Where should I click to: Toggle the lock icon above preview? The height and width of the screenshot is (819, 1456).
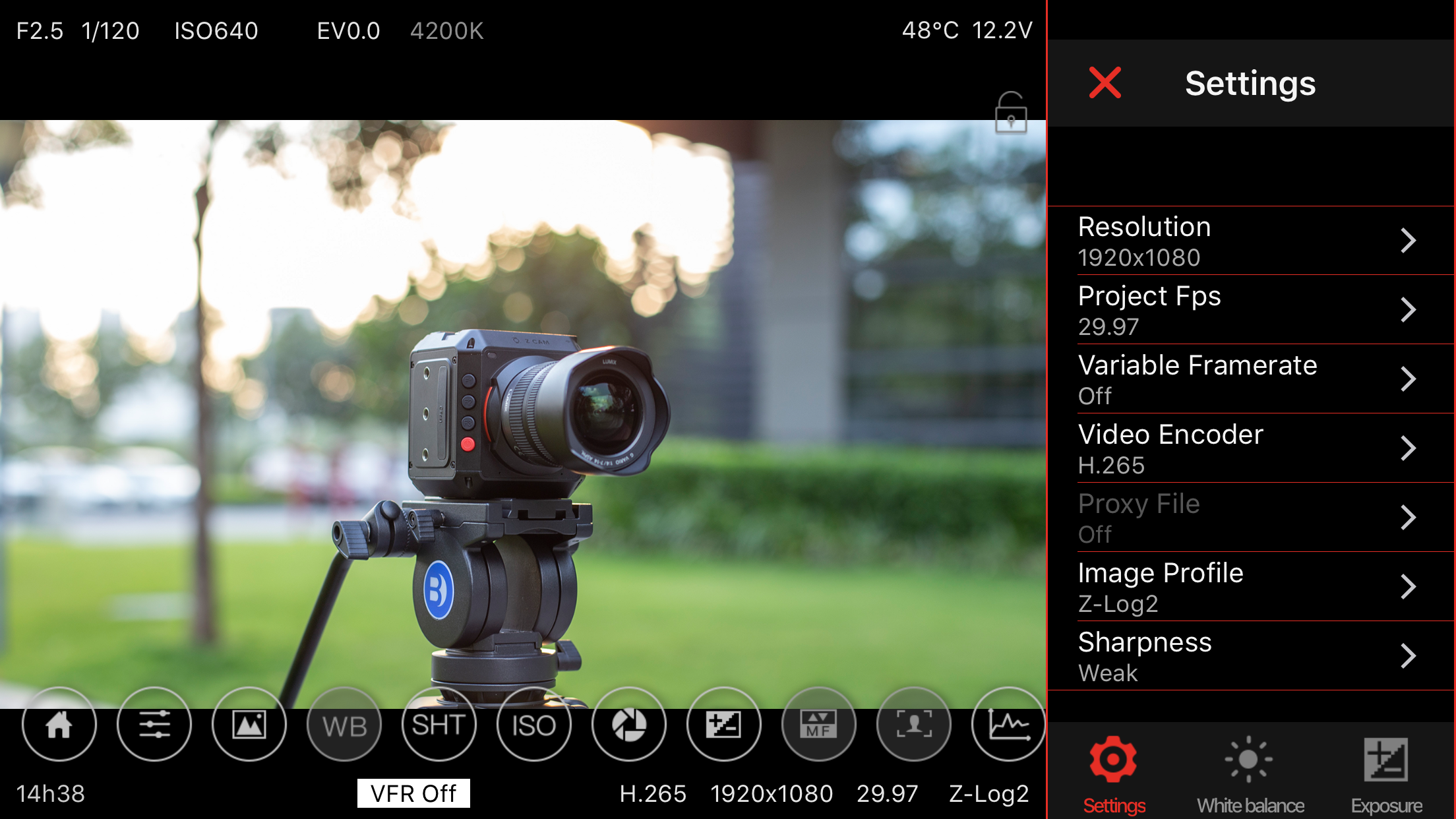[1010, 113]
